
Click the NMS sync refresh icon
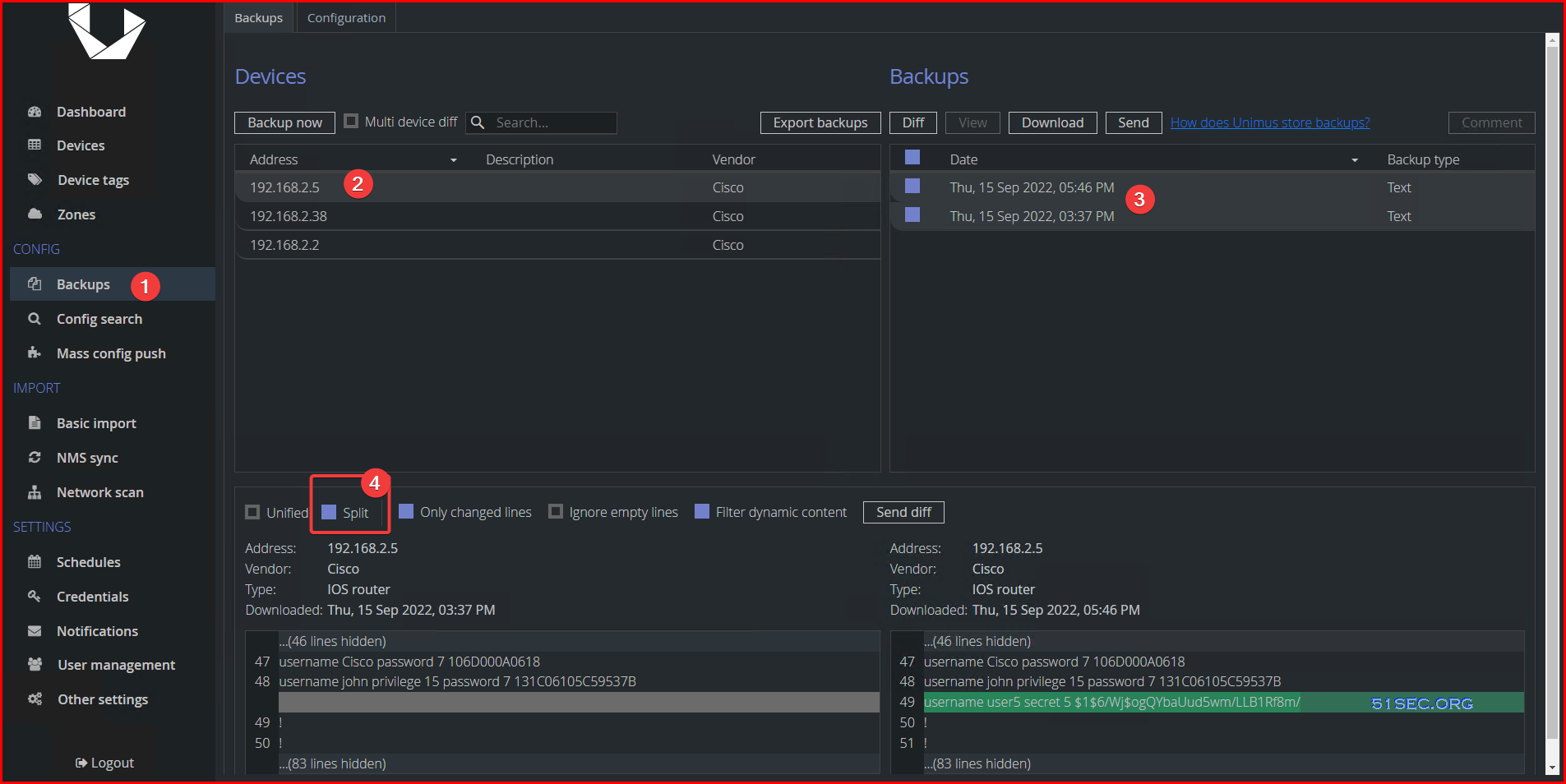[x=35, y=458]
